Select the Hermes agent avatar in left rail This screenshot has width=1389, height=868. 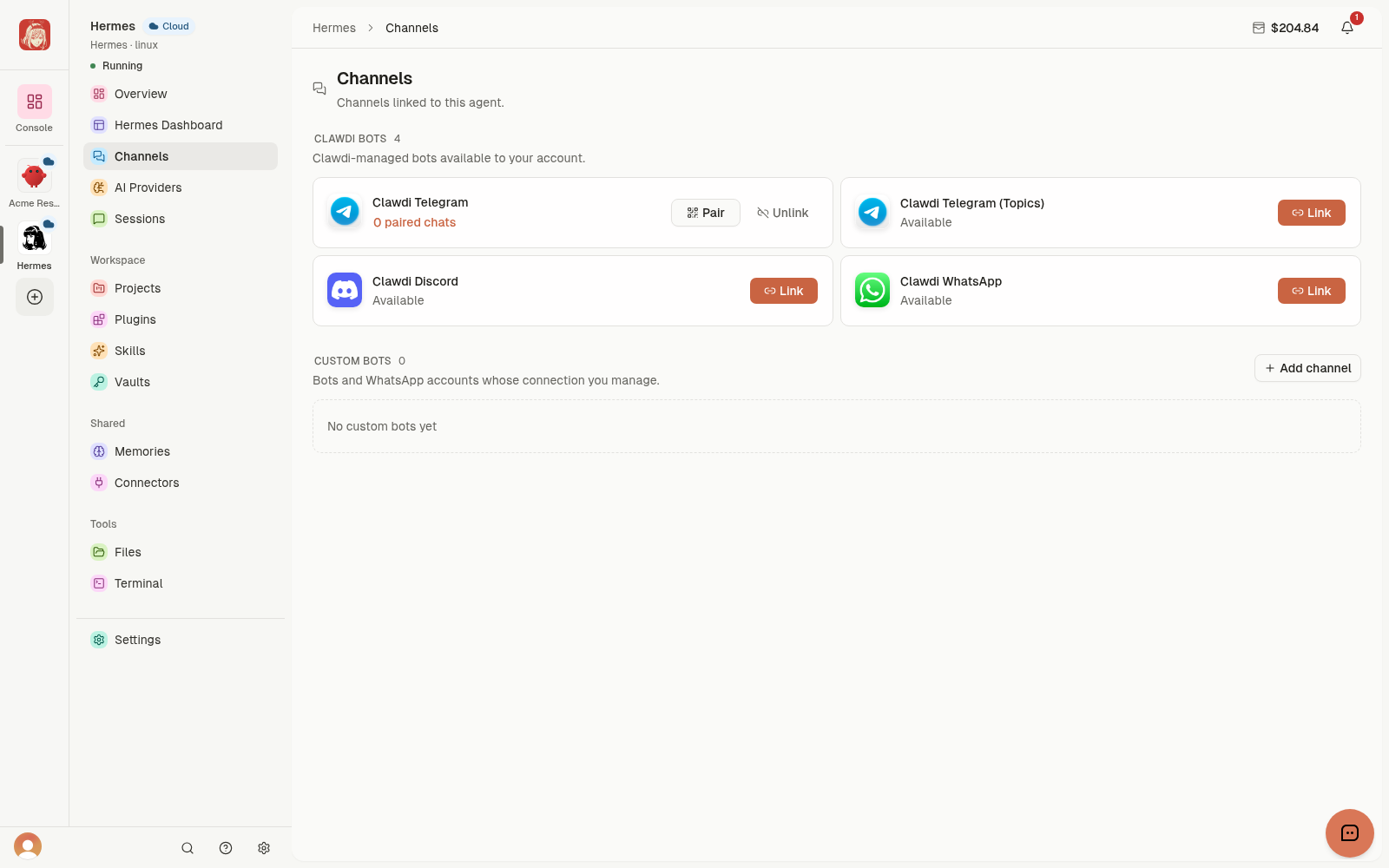tap(35, 238)
